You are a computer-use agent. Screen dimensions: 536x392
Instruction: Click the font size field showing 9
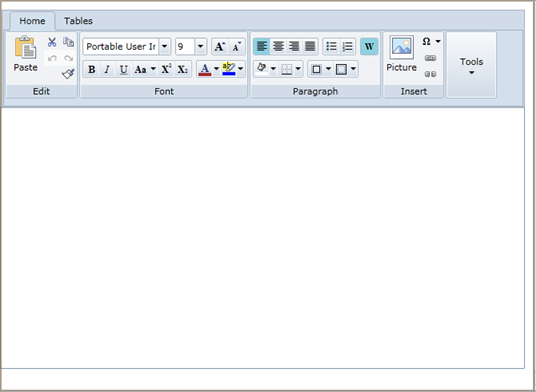tap(185, 46)
